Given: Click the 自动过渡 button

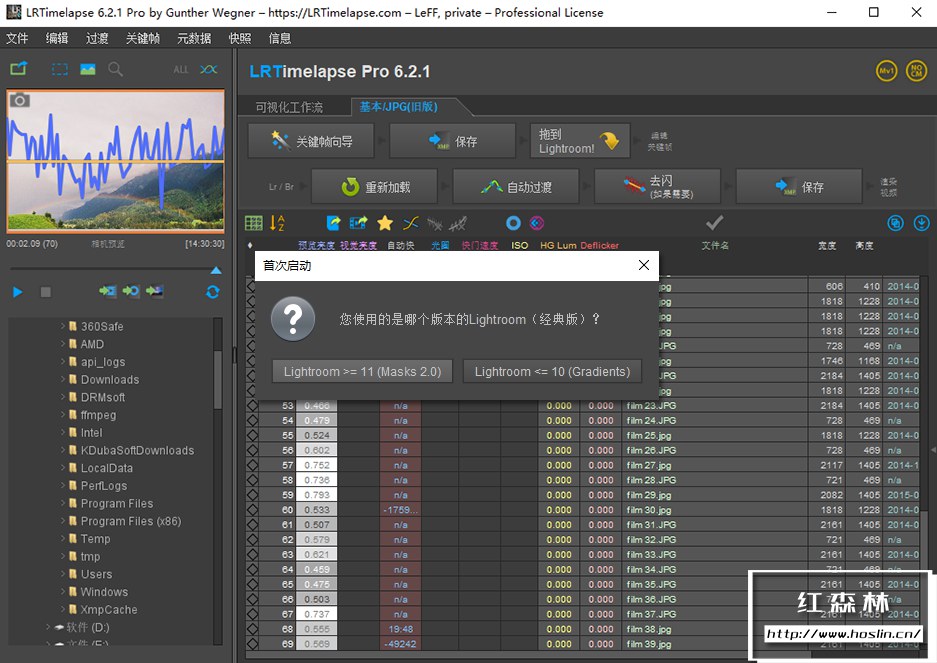Looking at the screenshot, I should [516, 187].
